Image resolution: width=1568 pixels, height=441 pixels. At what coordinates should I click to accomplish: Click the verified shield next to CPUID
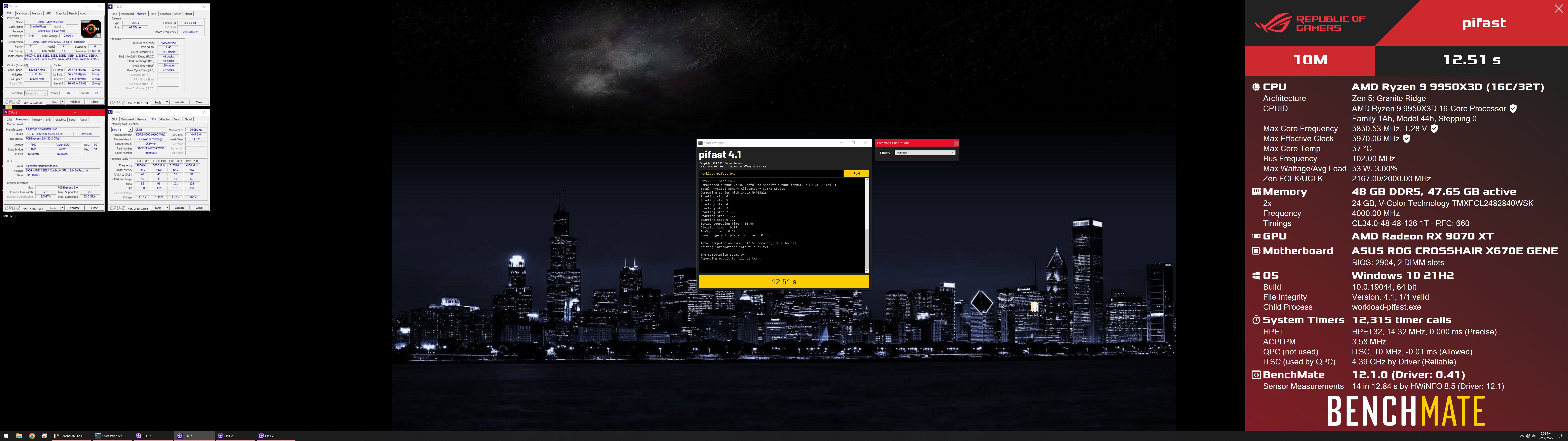click(1513, 108)
